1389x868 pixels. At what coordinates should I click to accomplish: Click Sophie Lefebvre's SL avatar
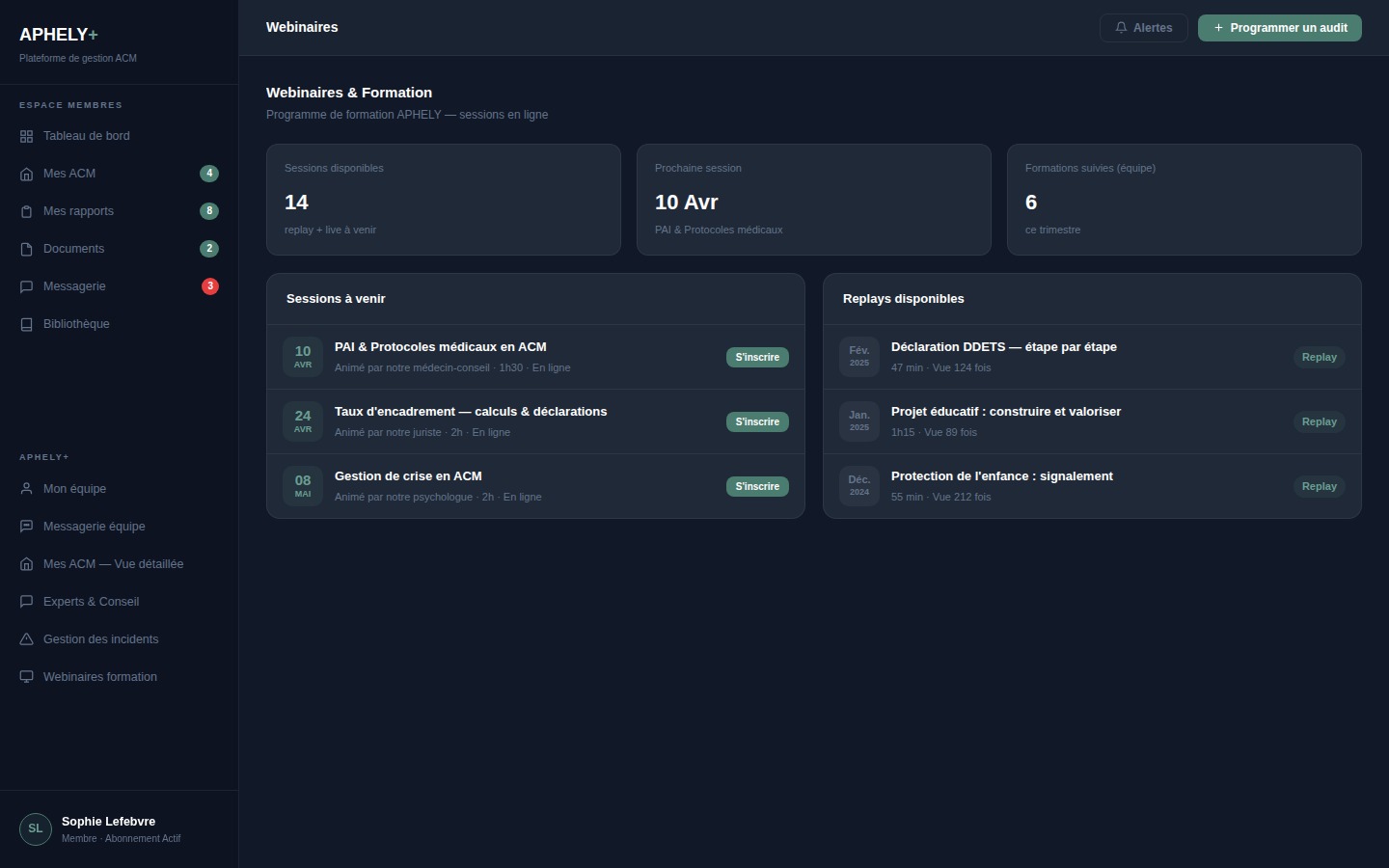[x=36, y=828]
